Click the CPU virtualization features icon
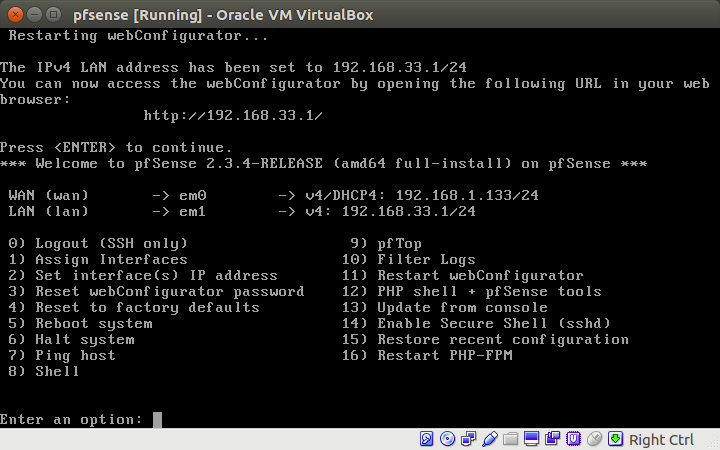720x450 pixels. pos(574,439)
